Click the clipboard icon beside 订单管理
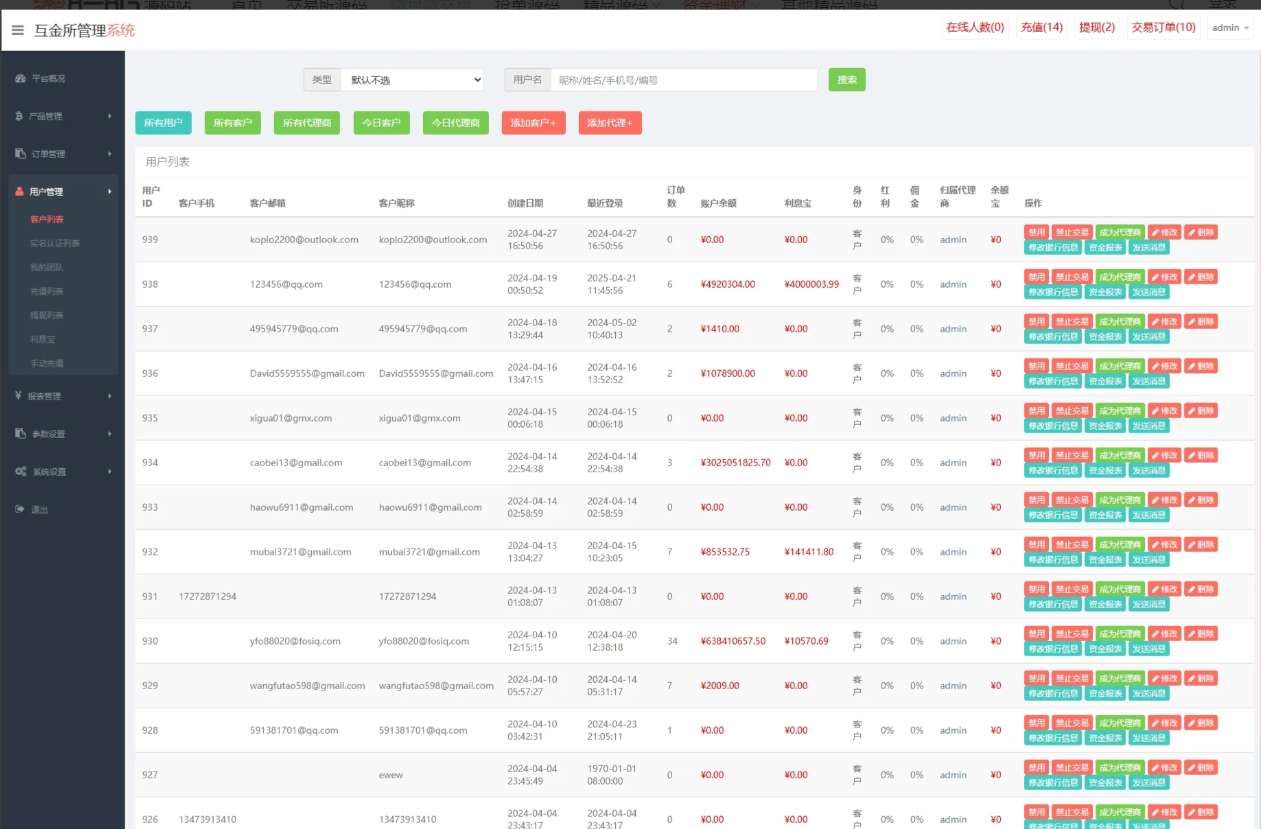 pyautogui.click(x=20, y=154)
